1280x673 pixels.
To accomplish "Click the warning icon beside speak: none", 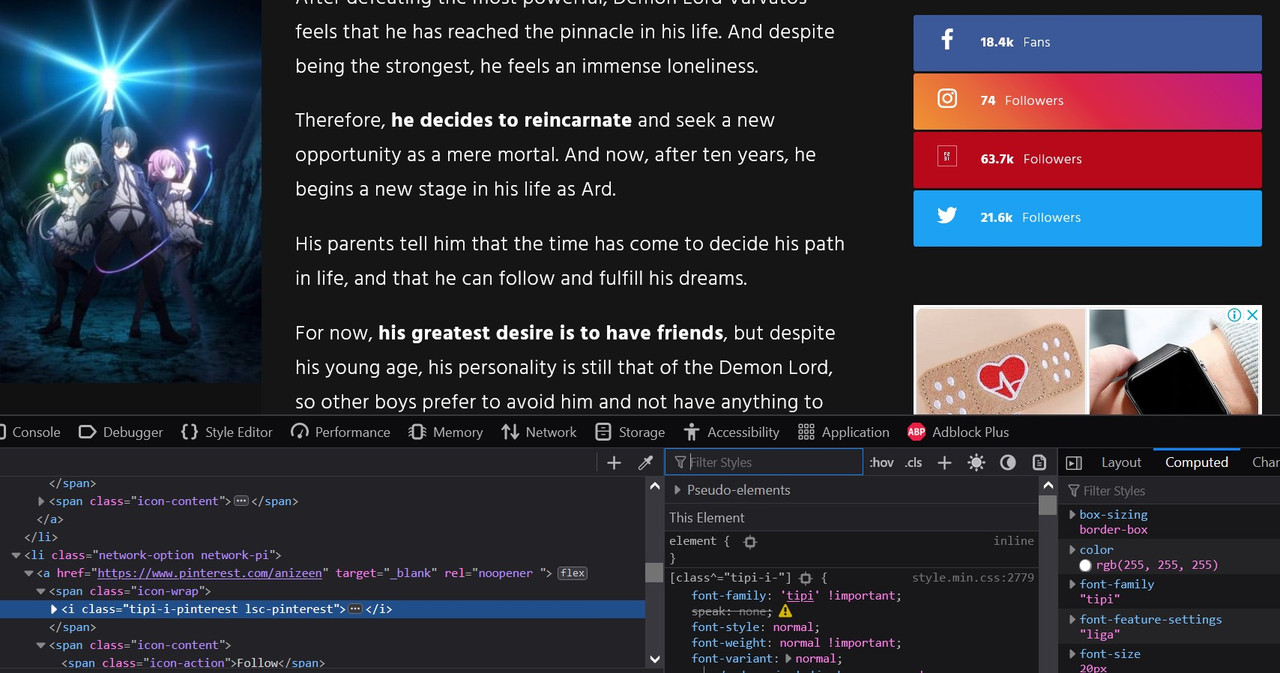I will coord(785,610).
